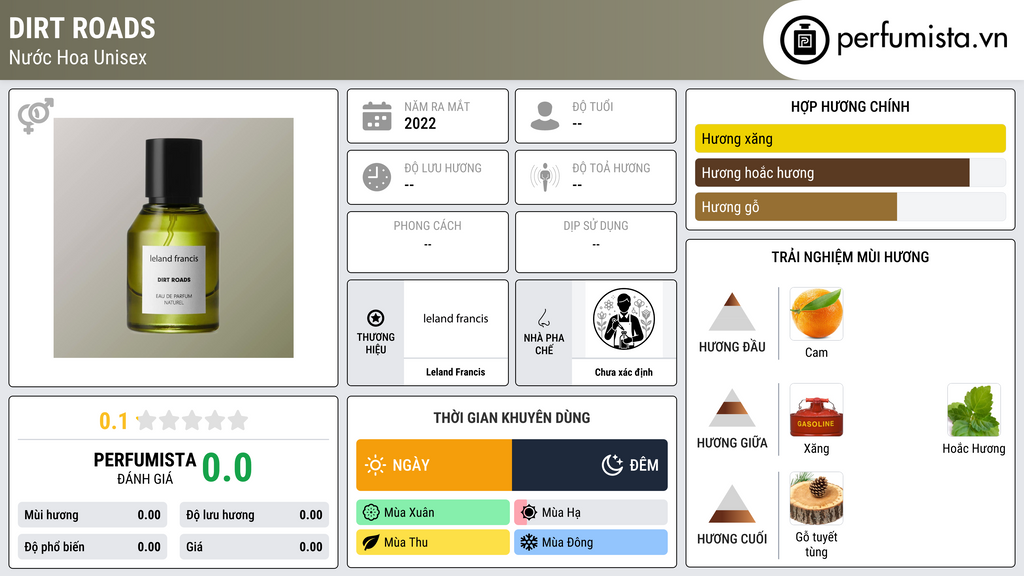The image size is (1024, 576).
Task: Open the Xăng gasoline note thumbnail
Action: click(x=816, y=410)
